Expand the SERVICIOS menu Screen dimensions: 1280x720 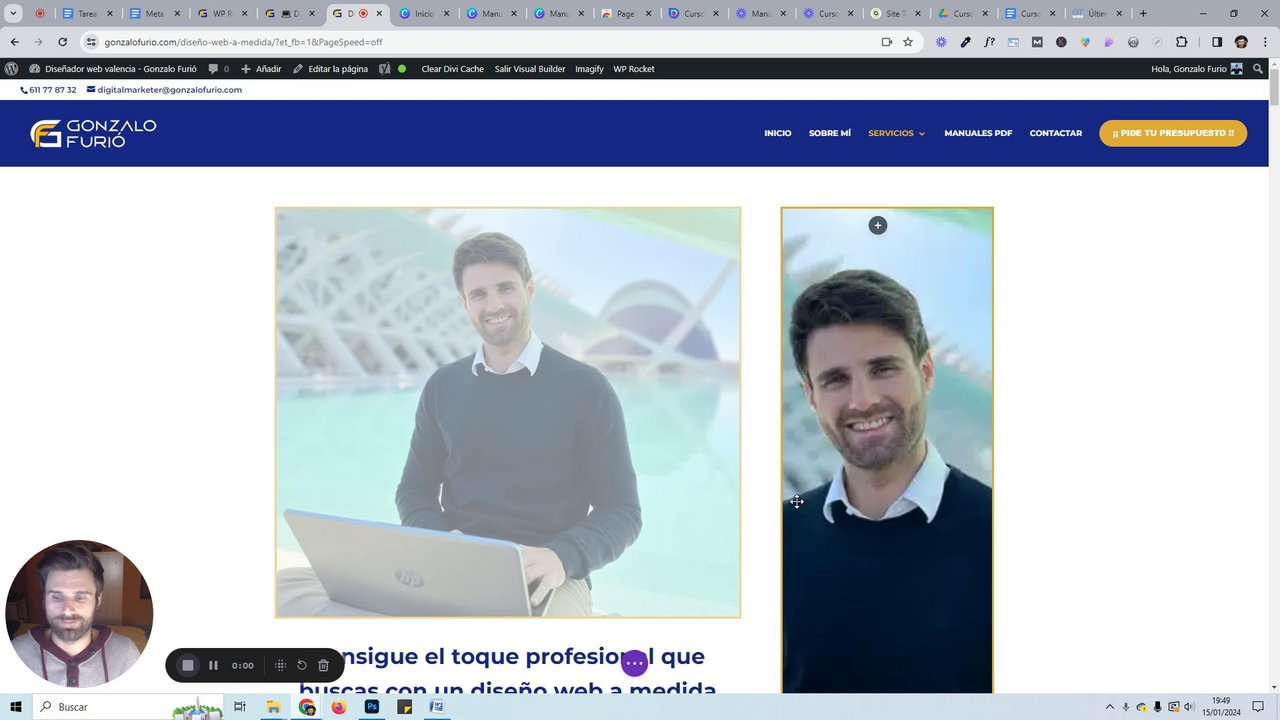point(896,133)
